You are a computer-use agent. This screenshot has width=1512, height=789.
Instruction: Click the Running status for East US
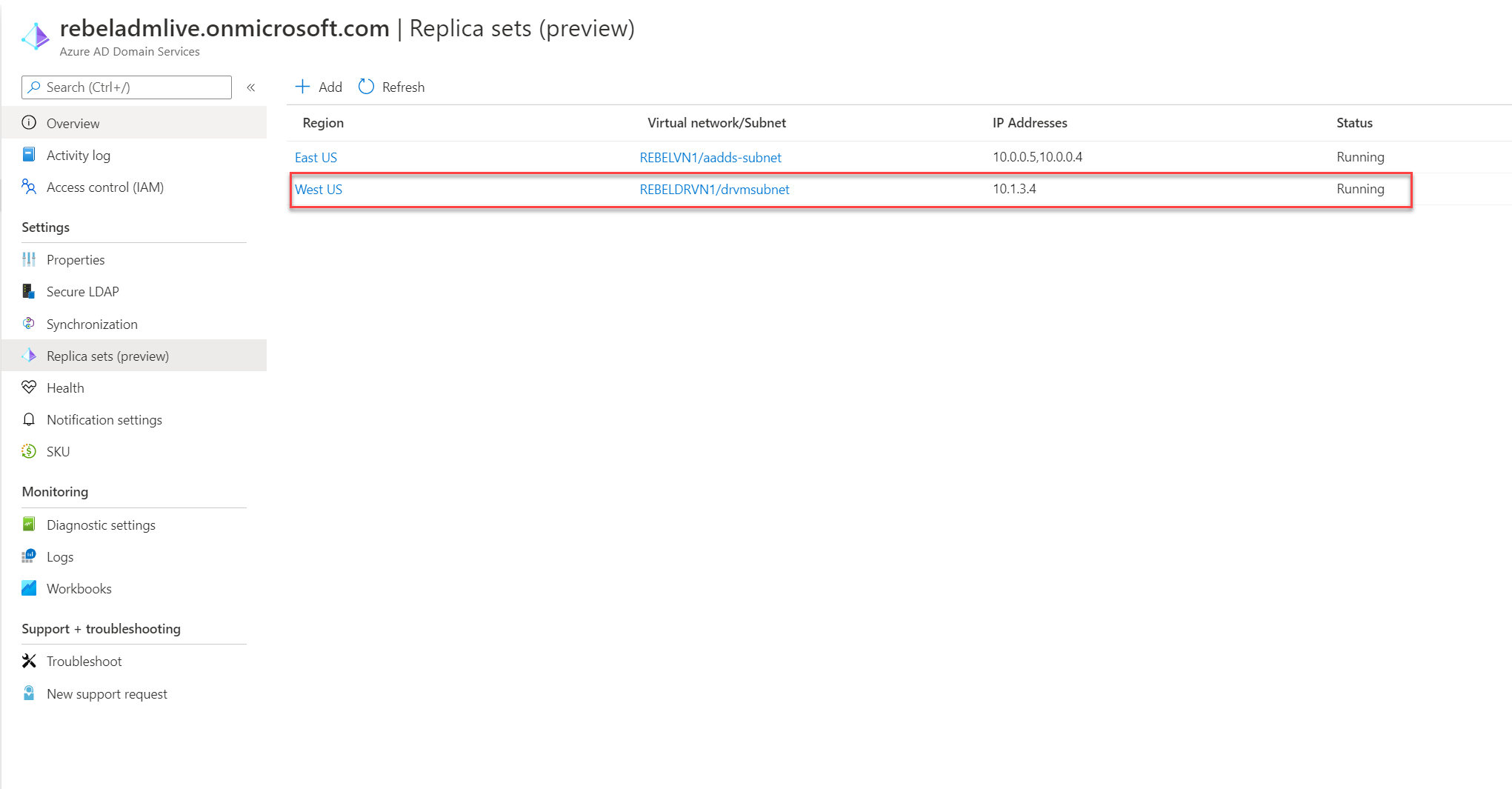point(1360,157)
